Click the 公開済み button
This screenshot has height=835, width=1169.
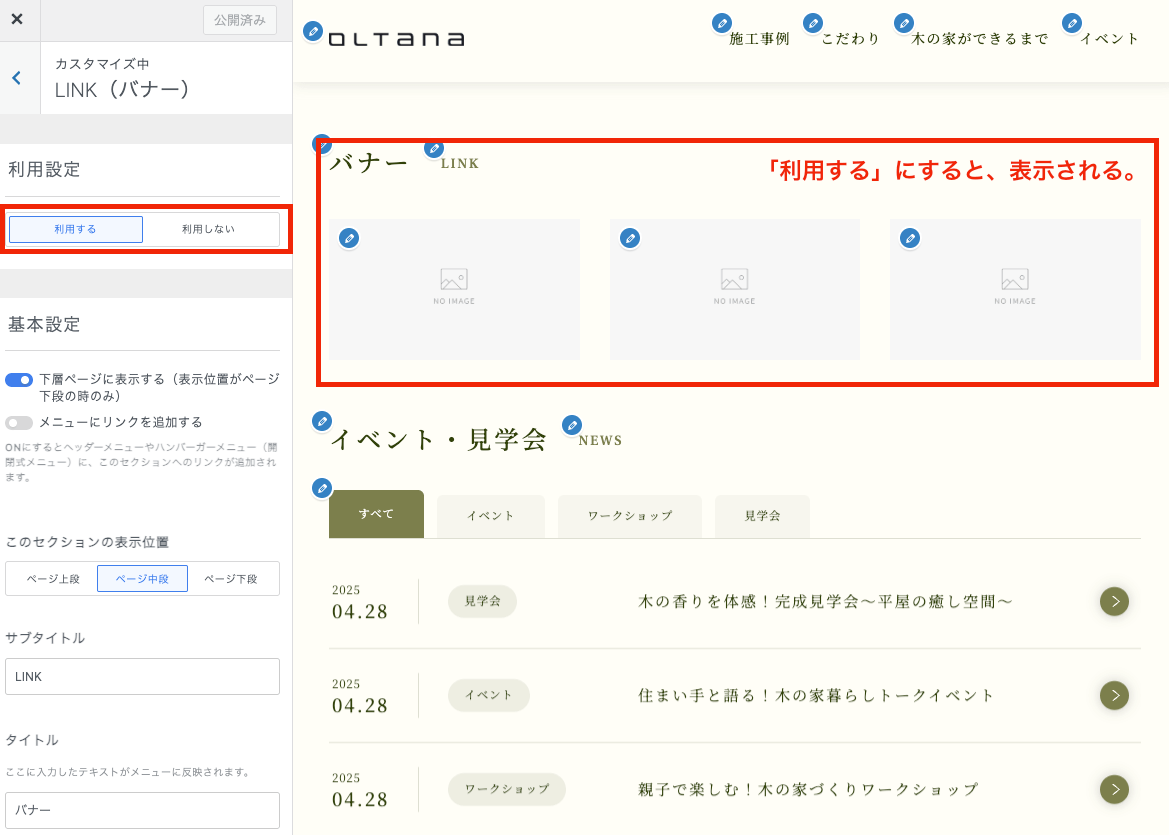pyautogui.click(x=239, y=20)
